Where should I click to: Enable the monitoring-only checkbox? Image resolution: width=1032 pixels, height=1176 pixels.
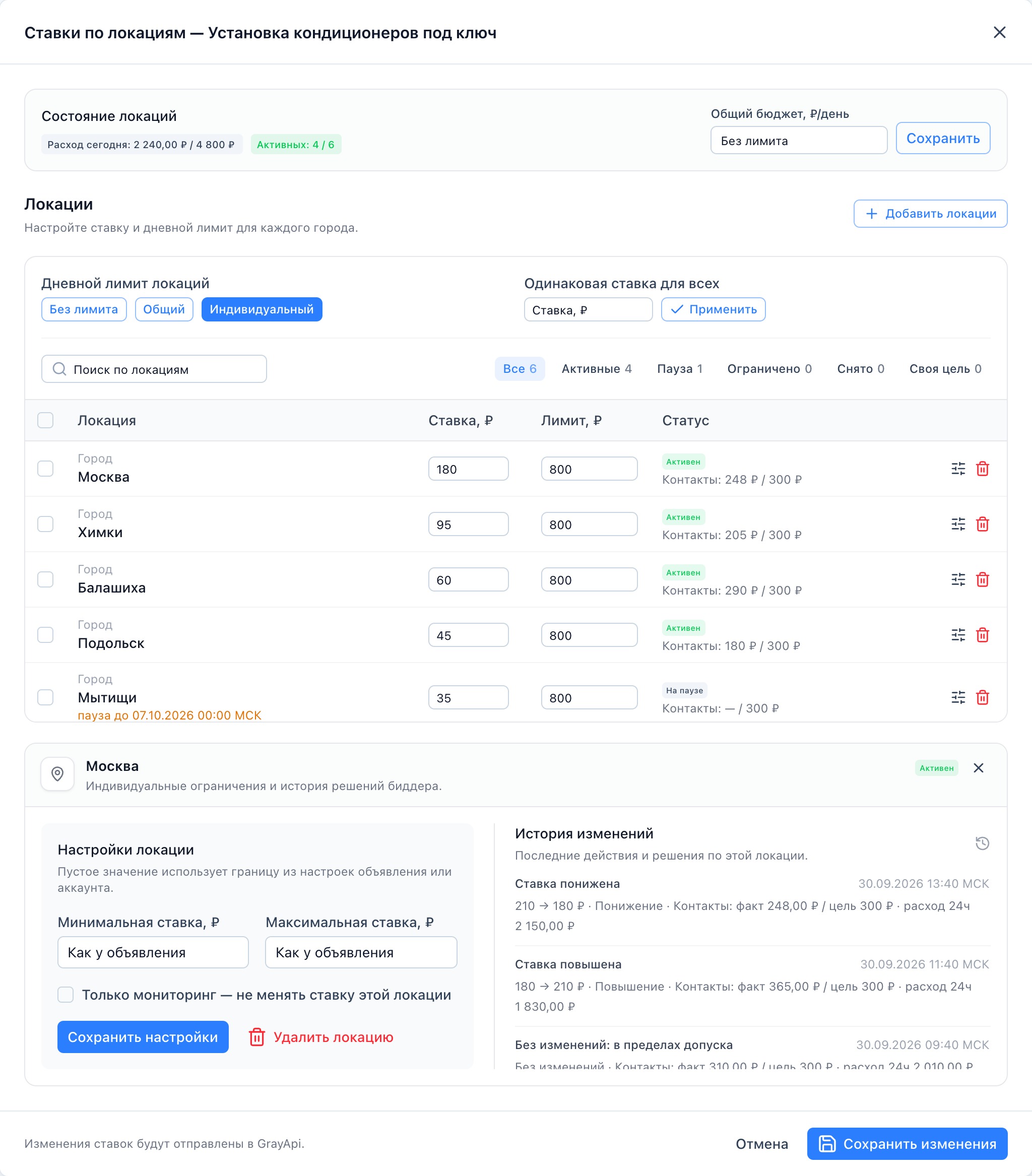[x=66, y=995]
